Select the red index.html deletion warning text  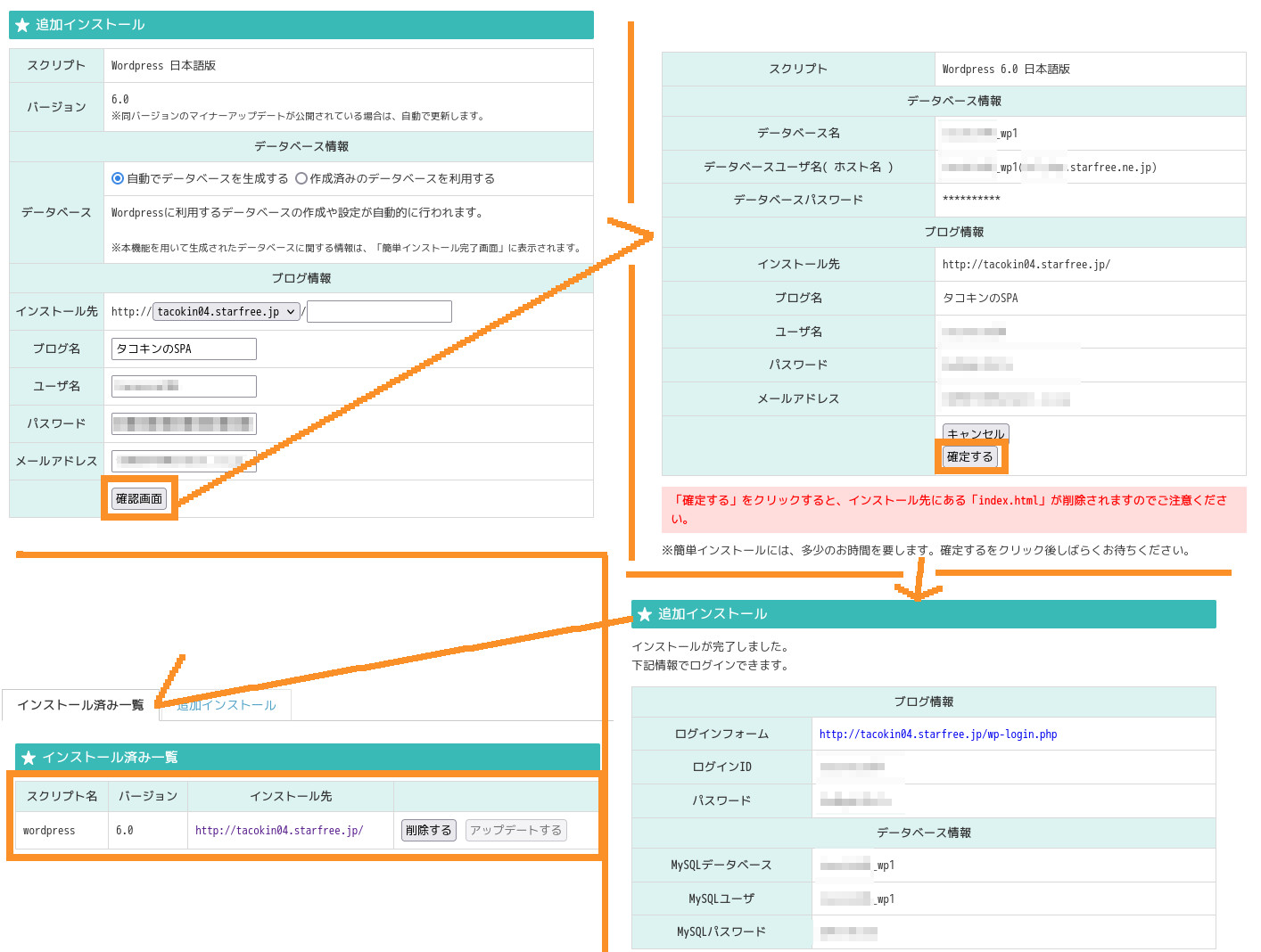[x=950, y=509]
